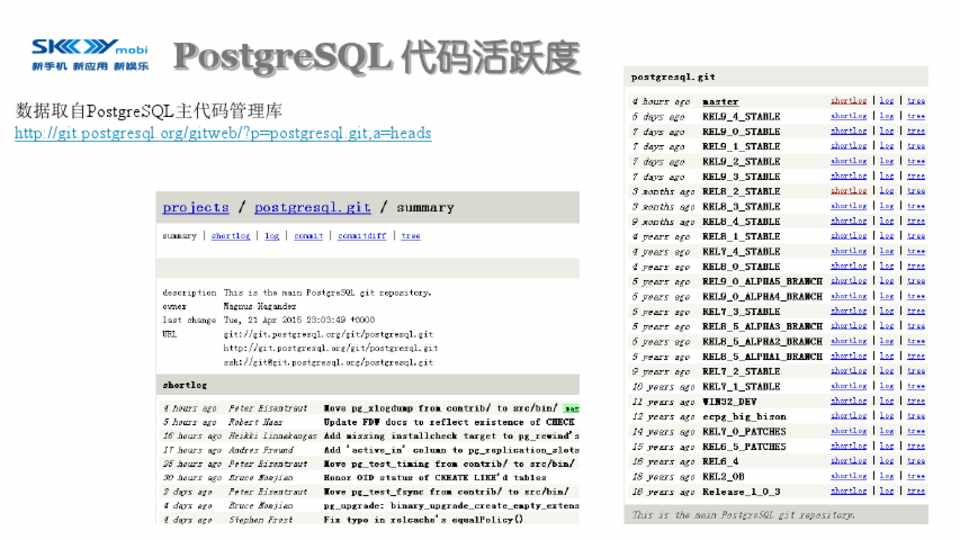View log for the REL9_0_STABLE branch
Viewport: 960px width, 540px height.
[x=886, y=131]
